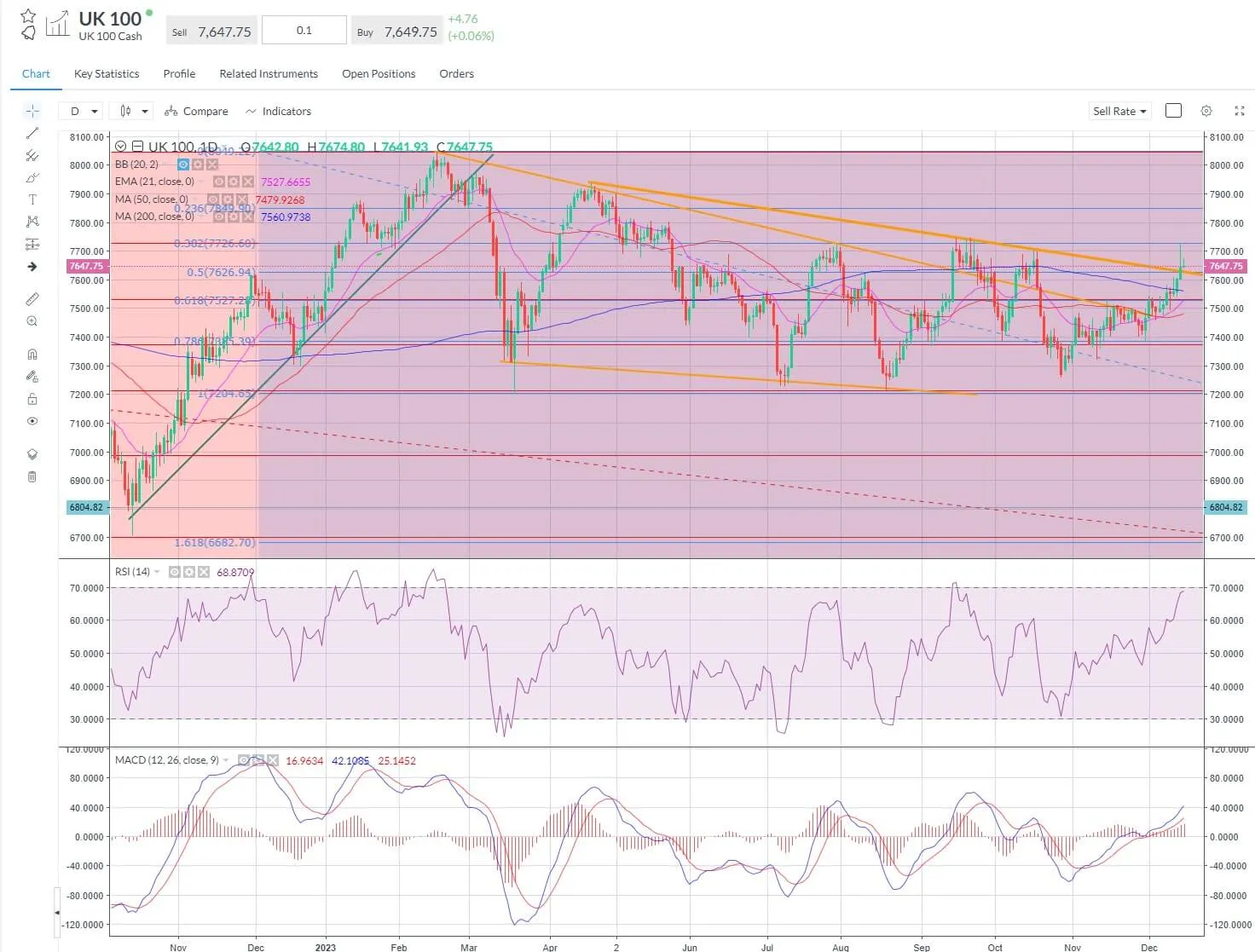Open EMA (21, close, 0) settings
1255x952 pixels.
pos(234,182)
